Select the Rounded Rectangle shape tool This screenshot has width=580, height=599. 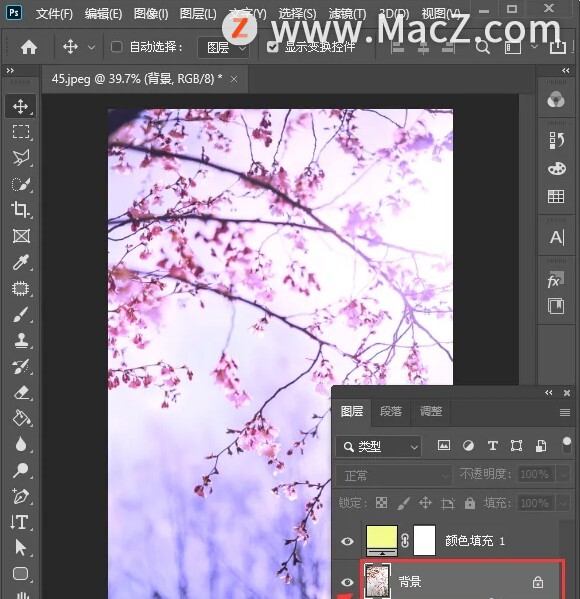coord(20,573)
